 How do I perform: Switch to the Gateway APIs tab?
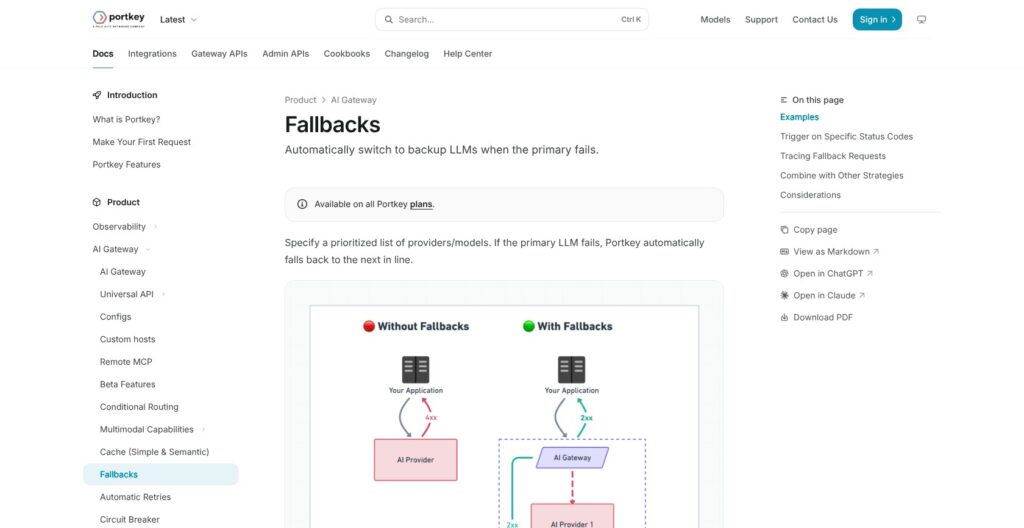click(x=219, y=54)
